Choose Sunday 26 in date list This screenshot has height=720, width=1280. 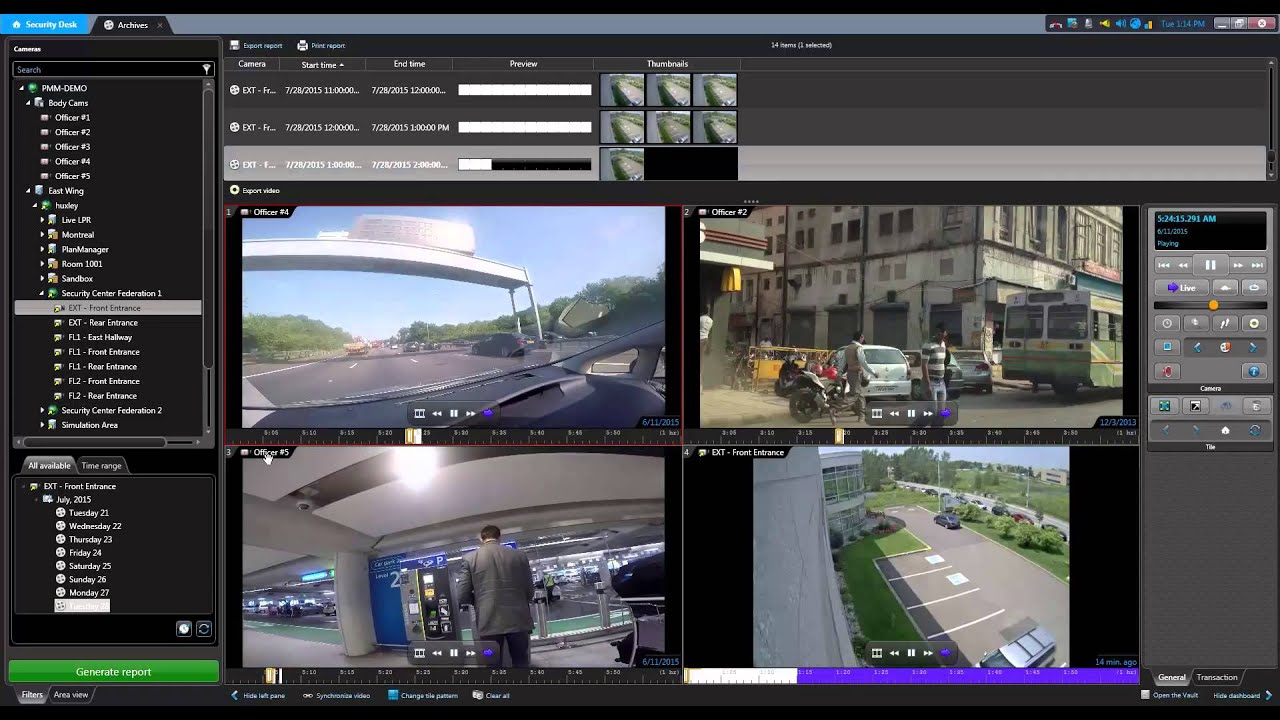tap(87, 579)
